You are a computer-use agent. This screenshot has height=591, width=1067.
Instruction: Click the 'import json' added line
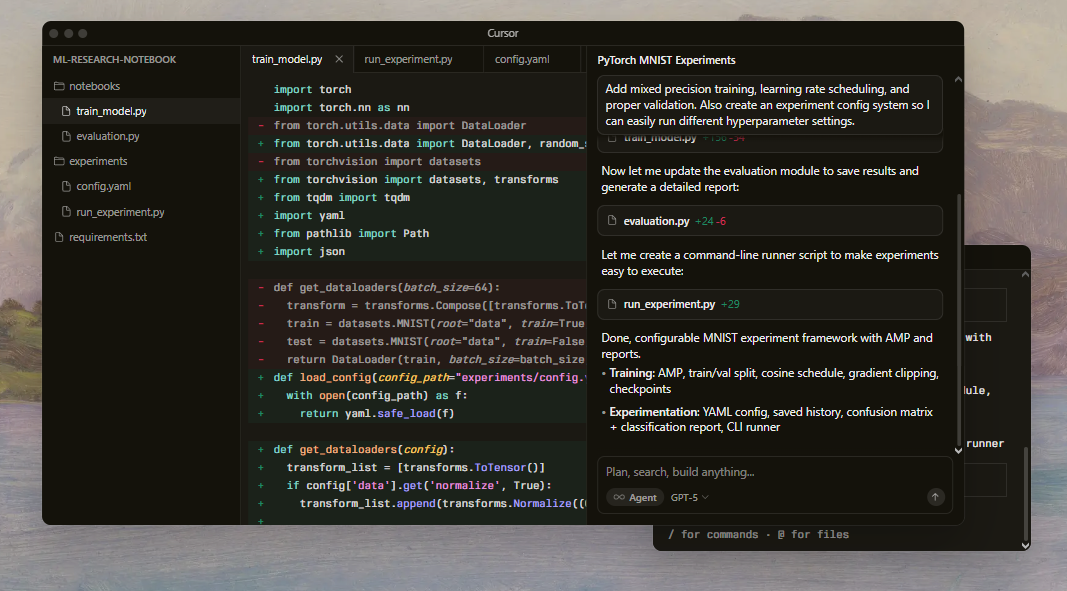click(309, 251)
